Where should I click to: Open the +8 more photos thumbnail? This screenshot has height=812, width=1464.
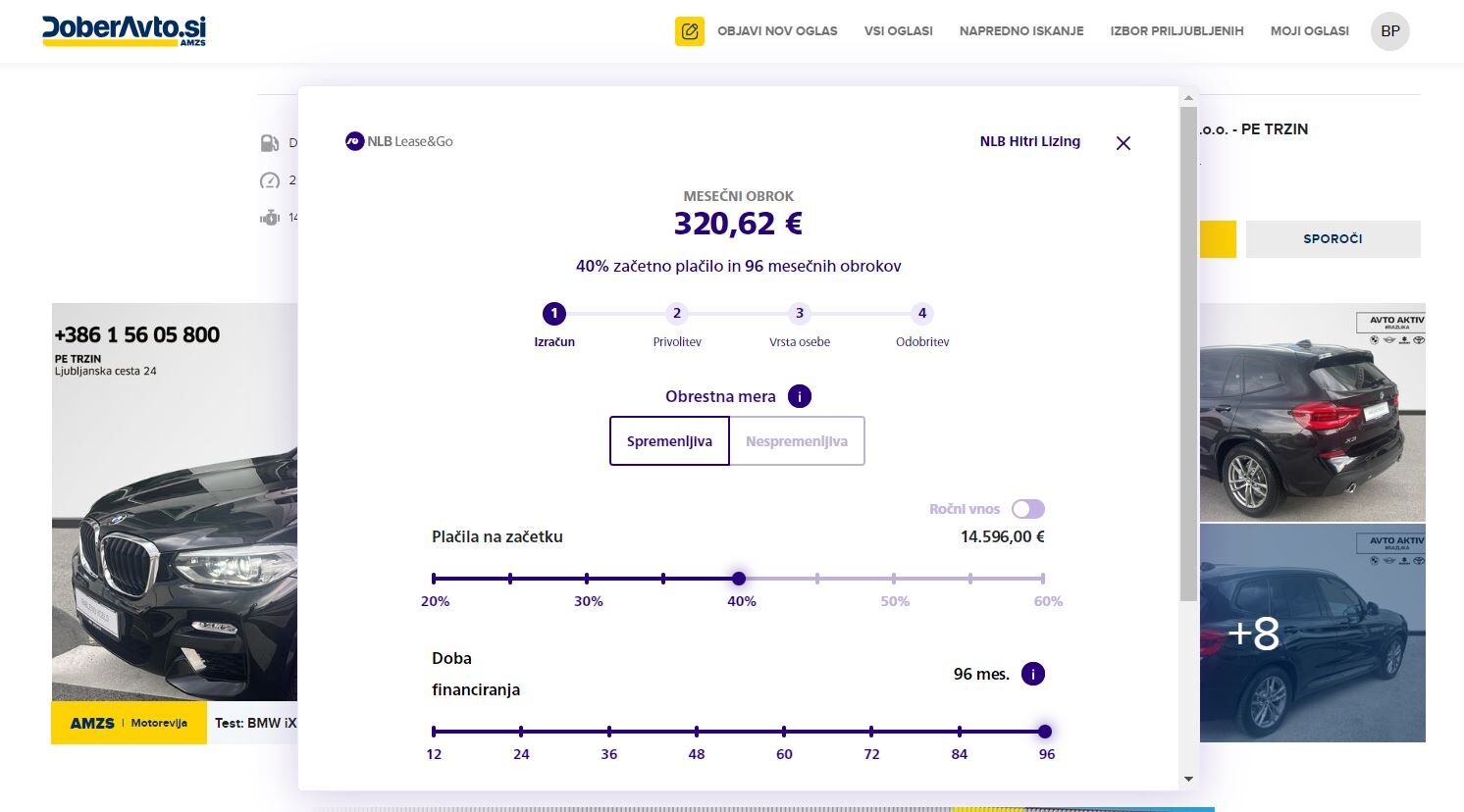click(1312, 634)
